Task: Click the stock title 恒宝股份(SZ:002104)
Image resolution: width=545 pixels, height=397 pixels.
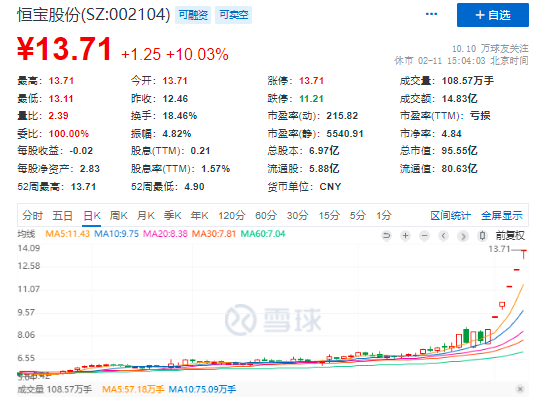Action: pyautogui.click(x=94, y=15)
